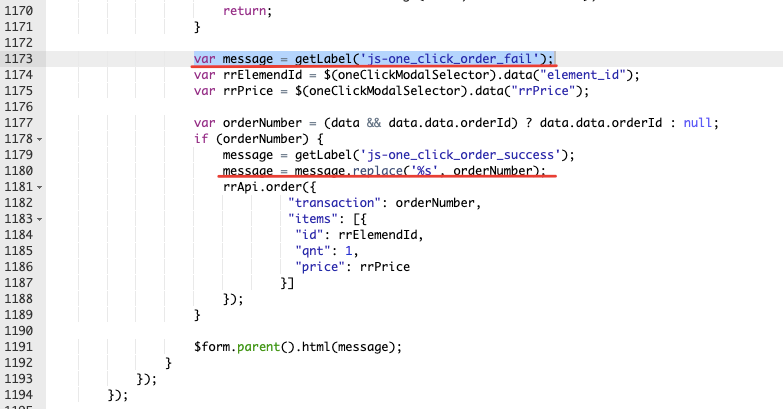The image size is (783, 409).
Task: Click the if keyword on line 1178
Action: click(201, 139)
